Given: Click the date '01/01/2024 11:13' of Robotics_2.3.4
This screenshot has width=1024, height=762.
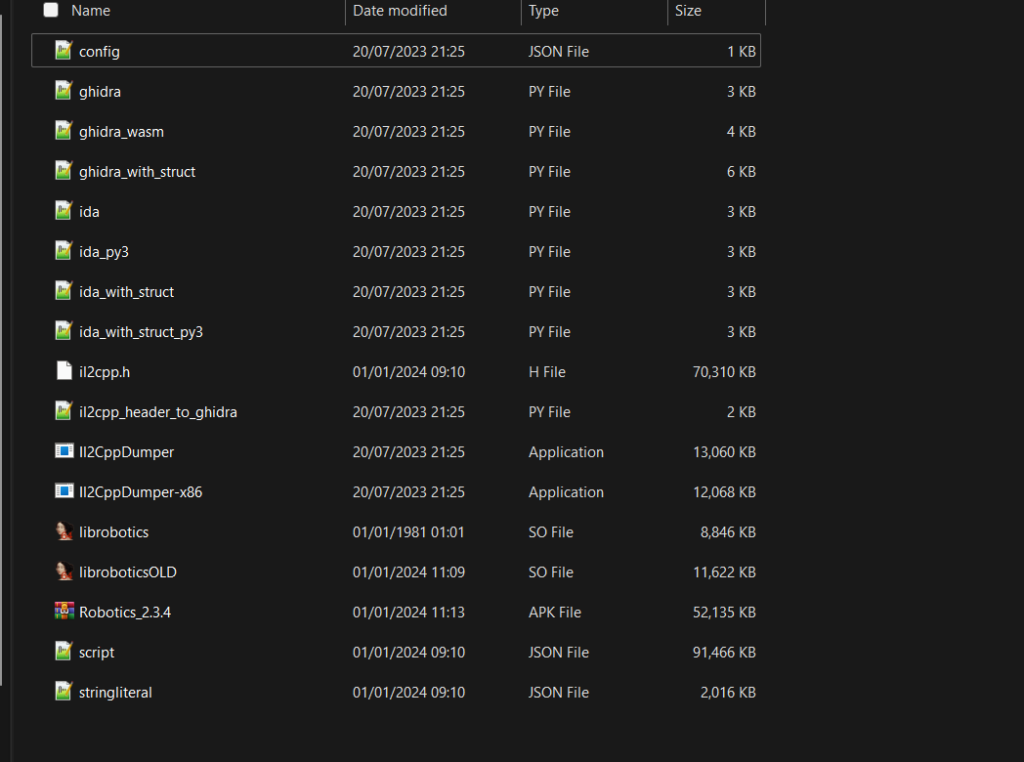Looking at the screenshot, I should tap(409, 612).
